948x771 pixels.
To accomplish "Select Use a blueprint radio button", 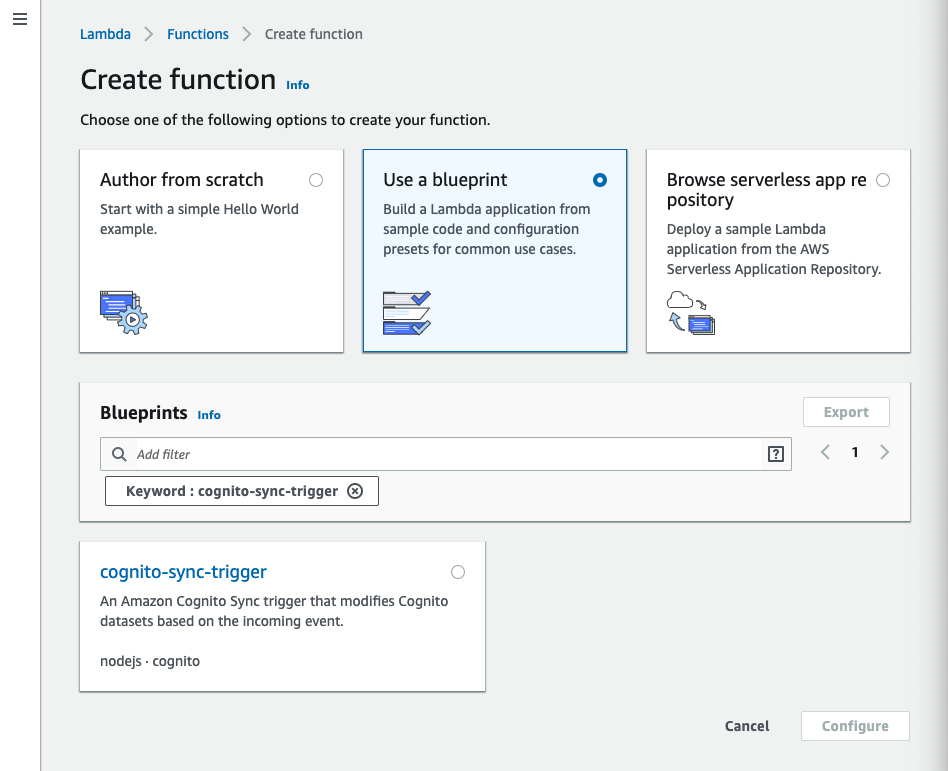I will [x=600, y=180].
